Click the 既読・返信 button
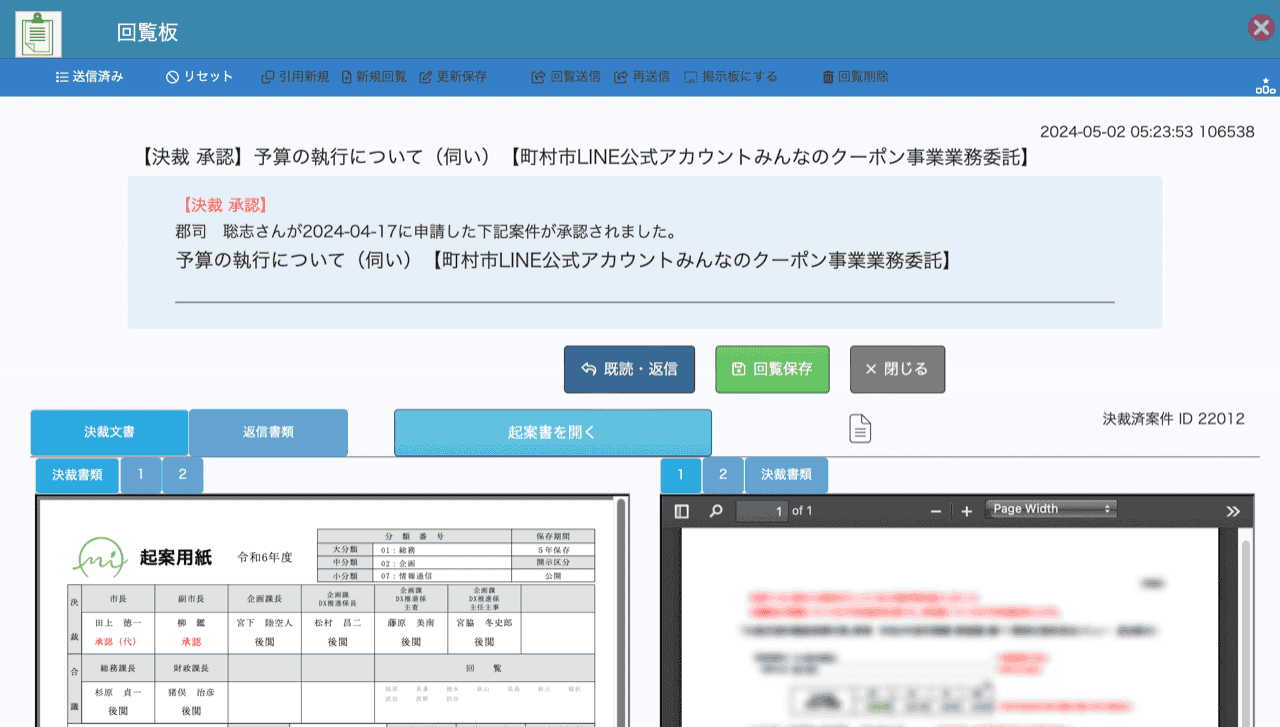The height and width of the screenshot is (727, 1280). point(629,369)
